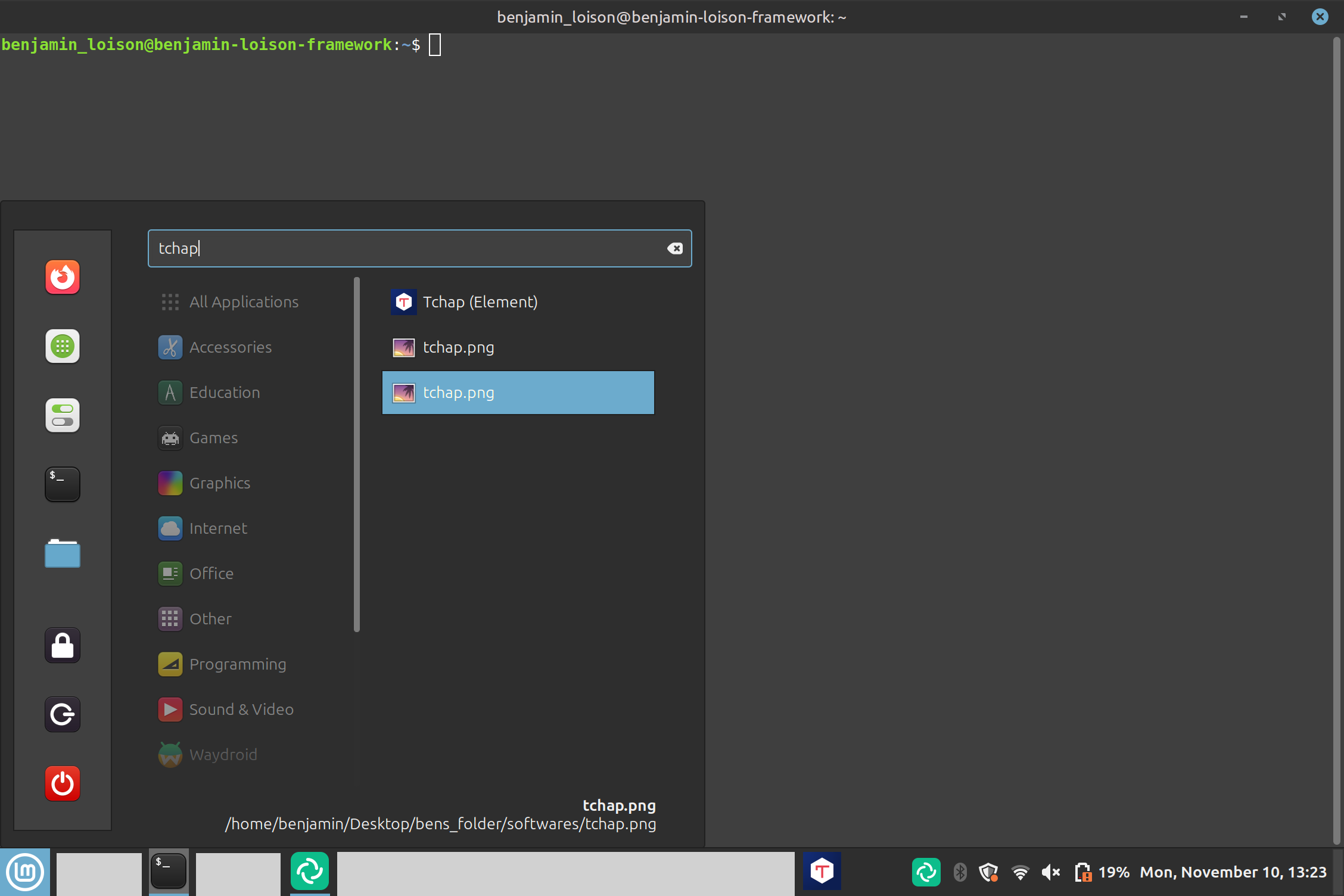Select the All Applications category
Image resolution: width=1344 pixels, height=896 pixels.
point(243,302)
